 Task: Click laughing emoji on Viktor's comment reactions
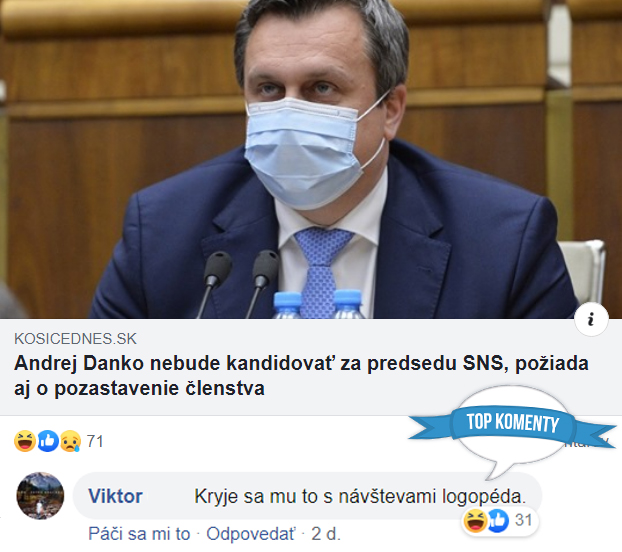[x=475, y=521]
